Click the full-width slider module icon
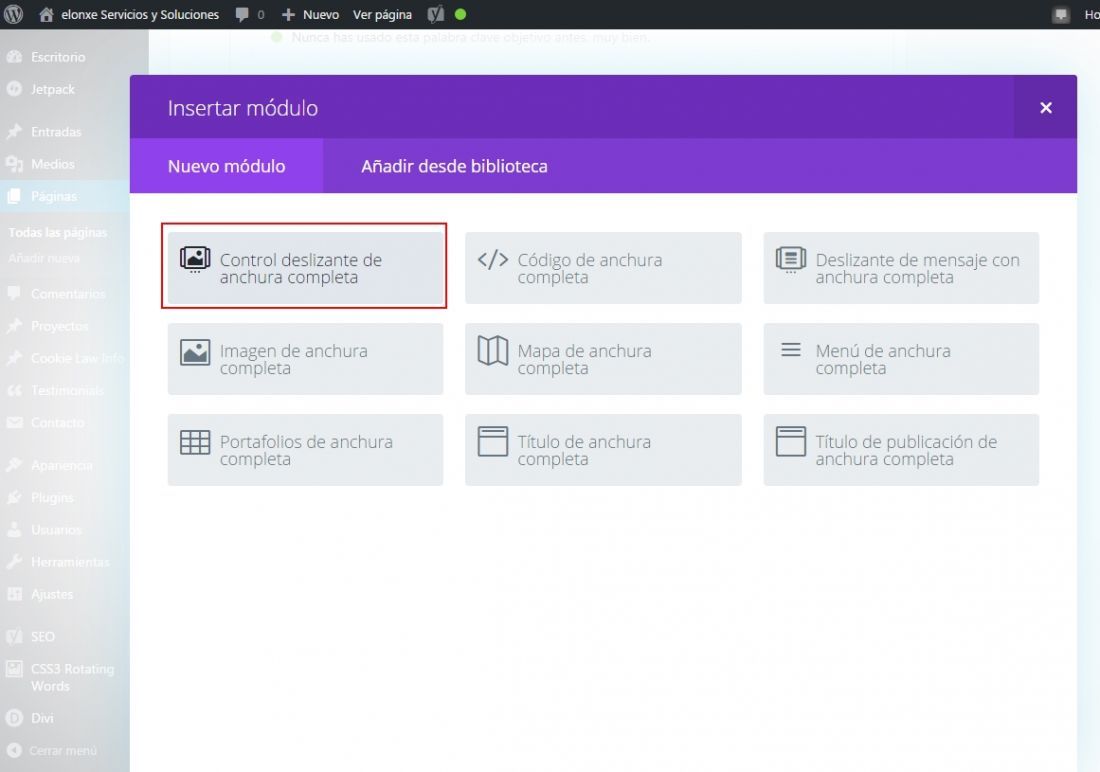 point(195,259)
